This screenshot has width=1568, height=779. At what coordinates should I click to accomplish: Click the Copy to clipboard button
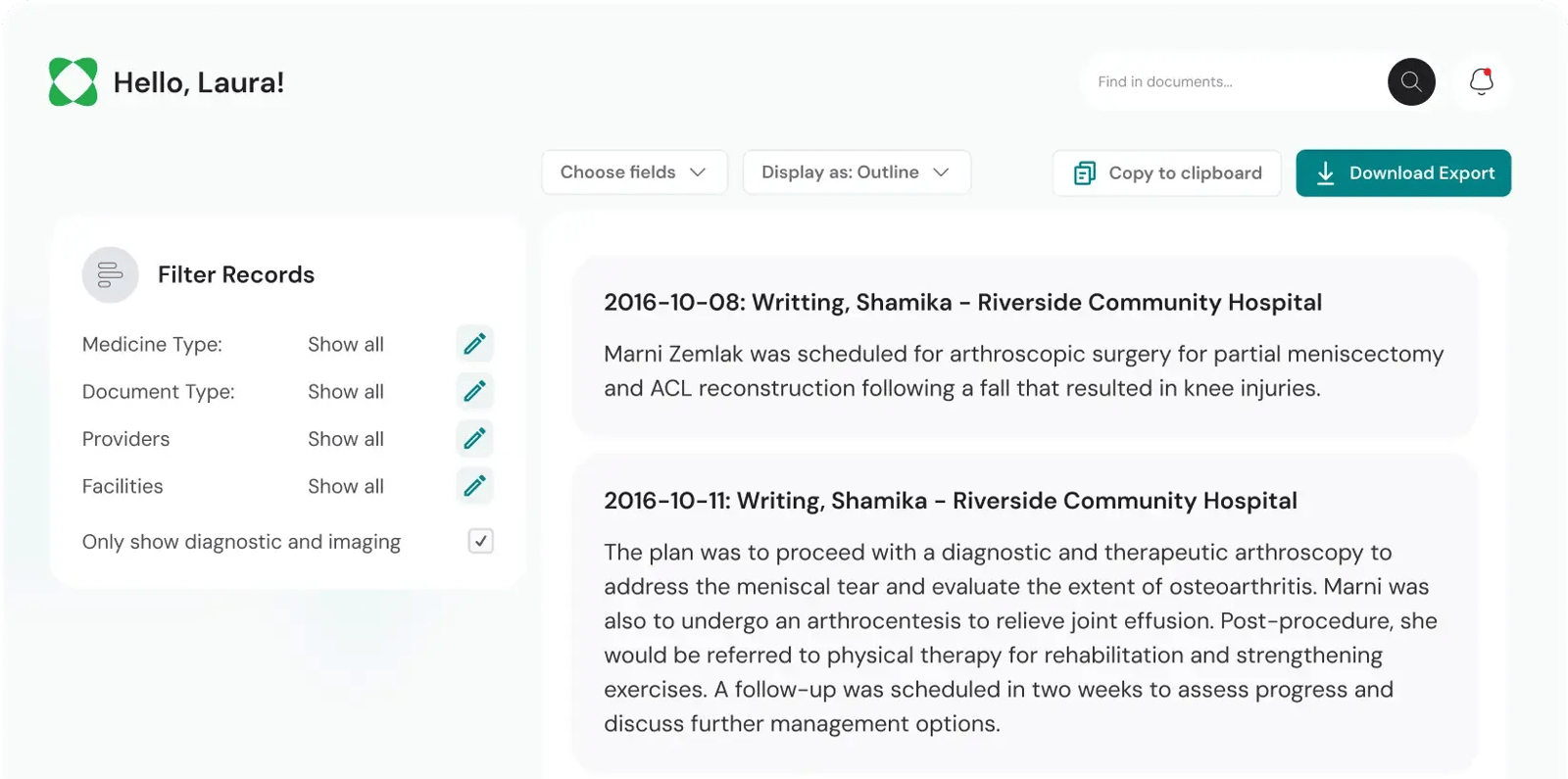pyautogui.click(x=1167, y=173)
